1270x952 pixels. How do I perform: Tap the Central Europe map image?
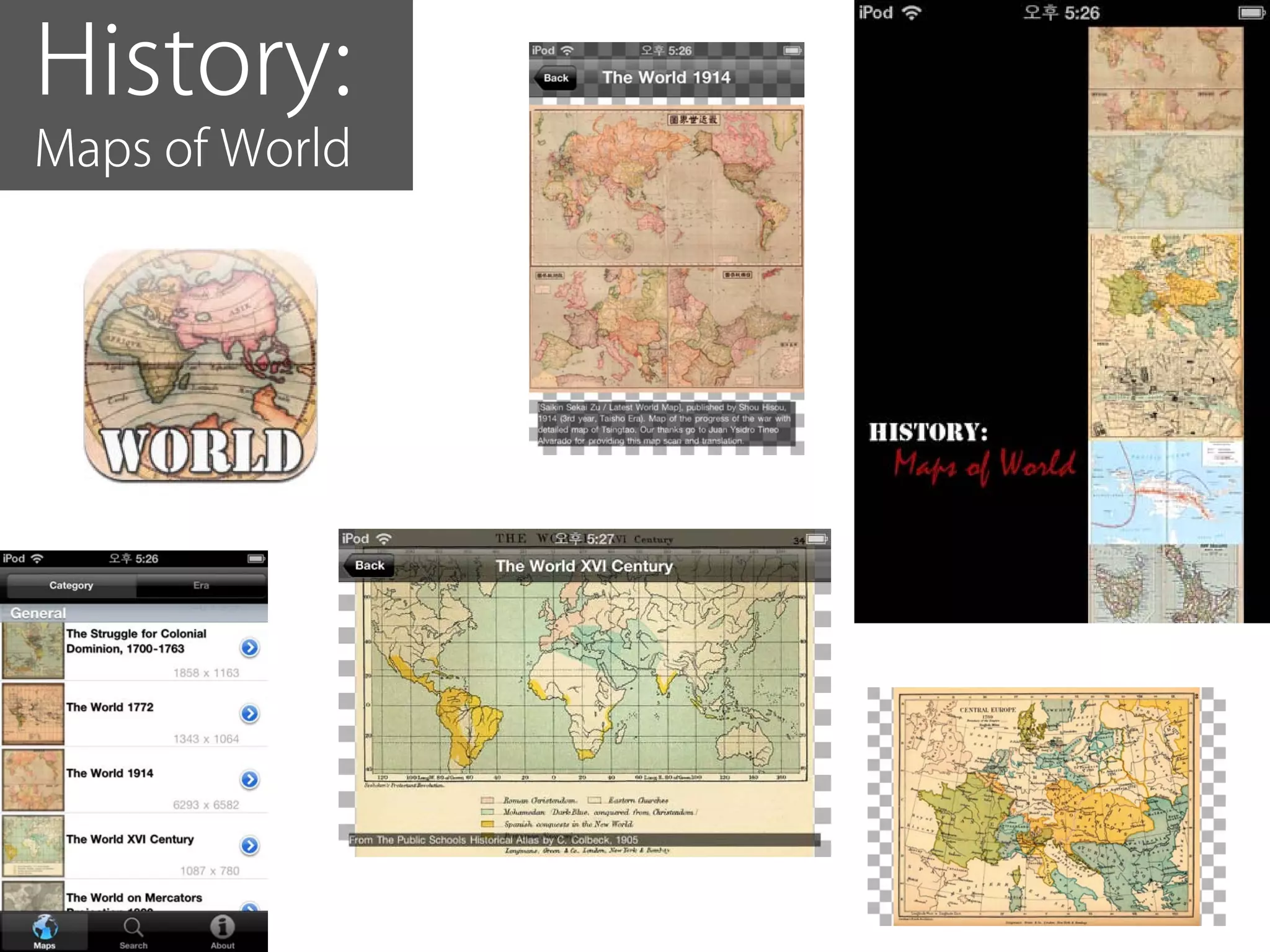tap(1046, 806)
